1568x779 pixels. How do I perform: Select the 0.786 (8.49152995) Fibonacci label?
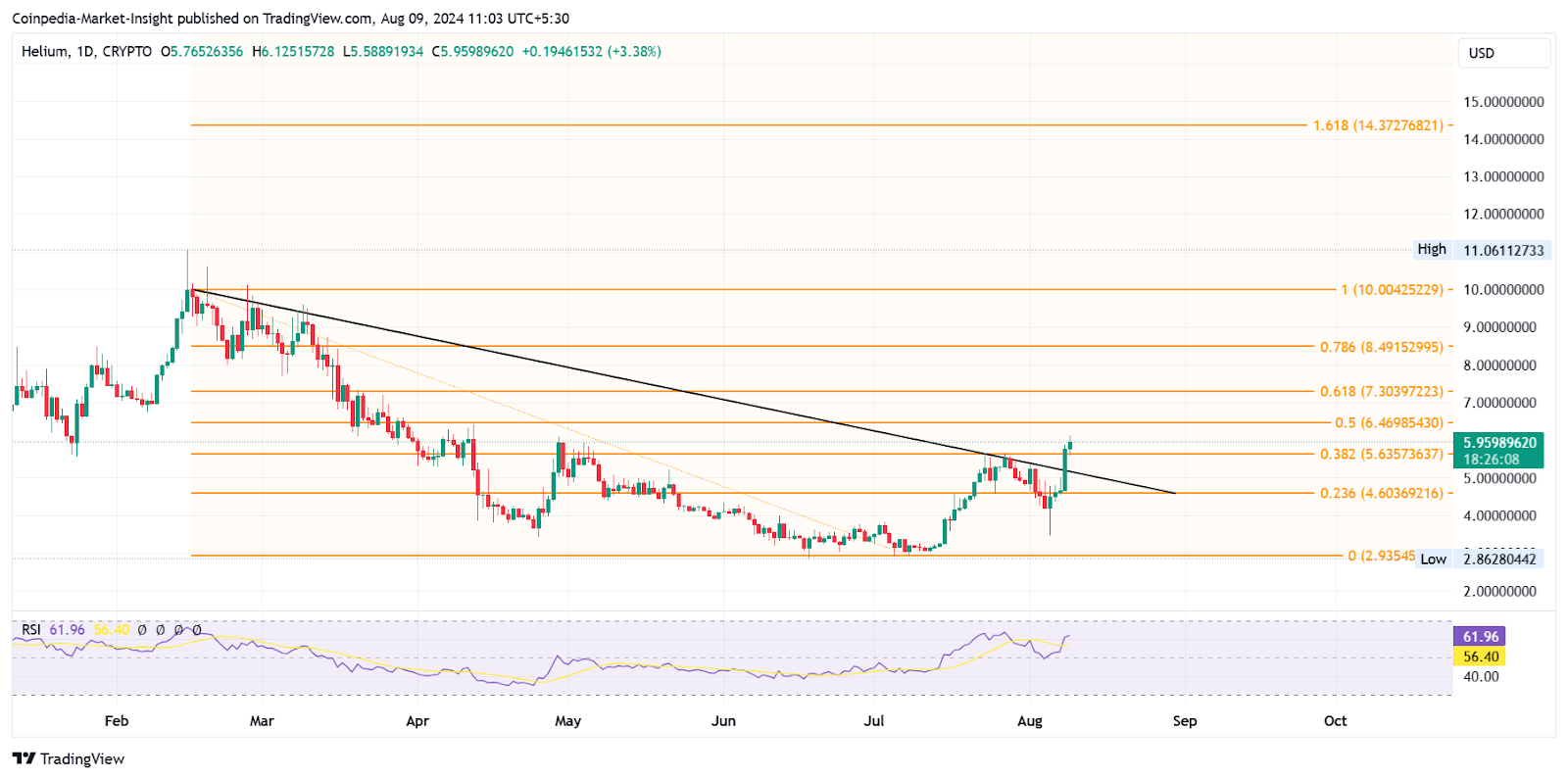(x=1382, y=347)
